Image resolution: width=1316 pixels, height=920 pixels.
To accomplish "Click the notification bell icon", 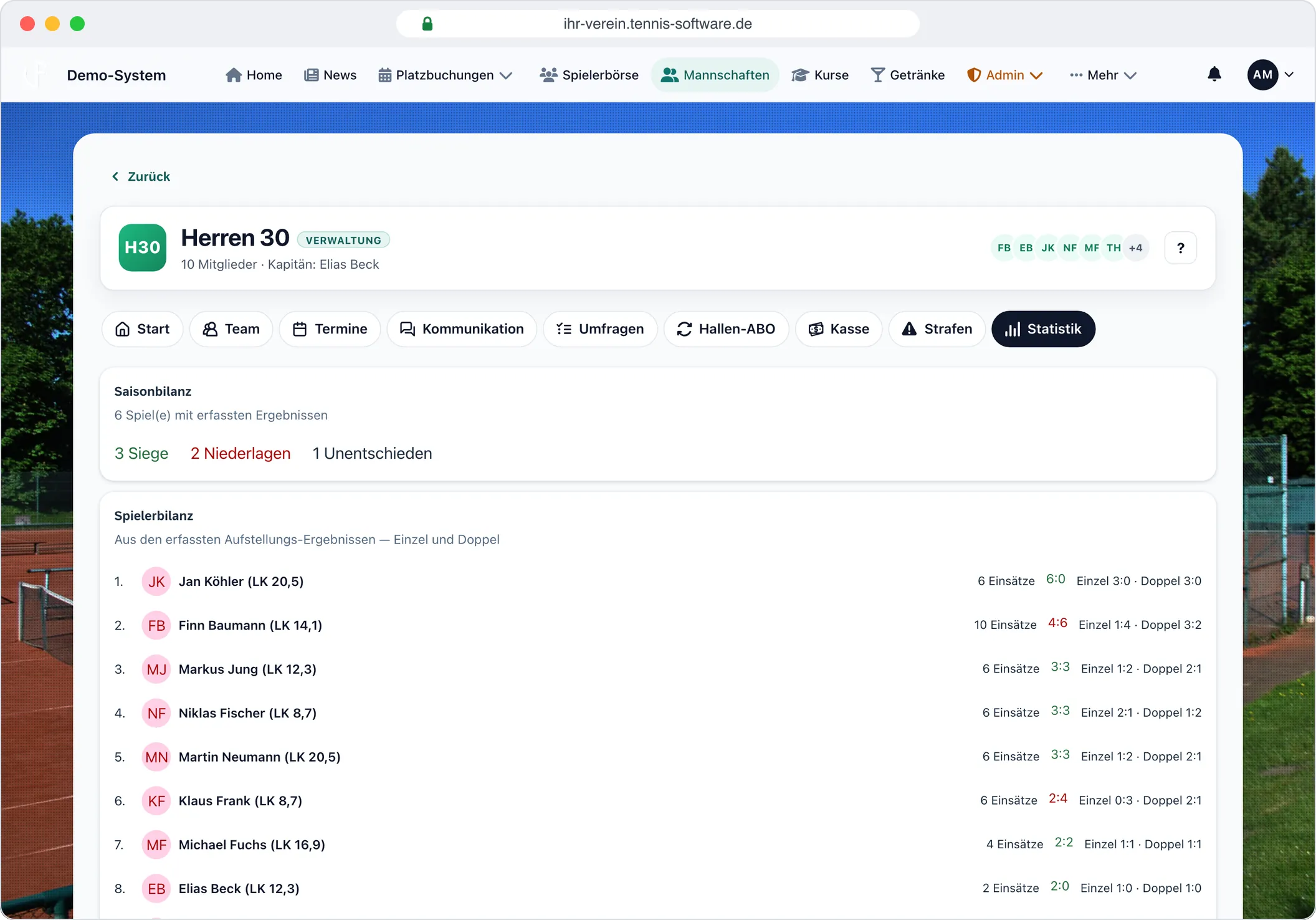I will [1214, 75].
